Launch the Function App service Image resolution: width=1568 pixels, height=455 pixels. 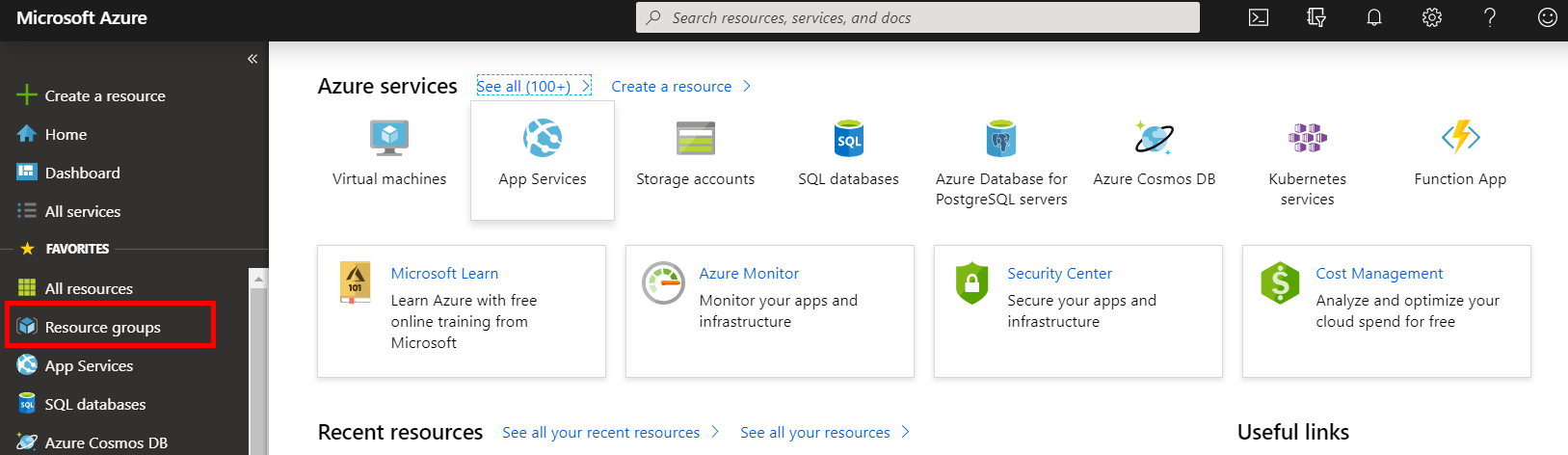(x=1460, y=140)
